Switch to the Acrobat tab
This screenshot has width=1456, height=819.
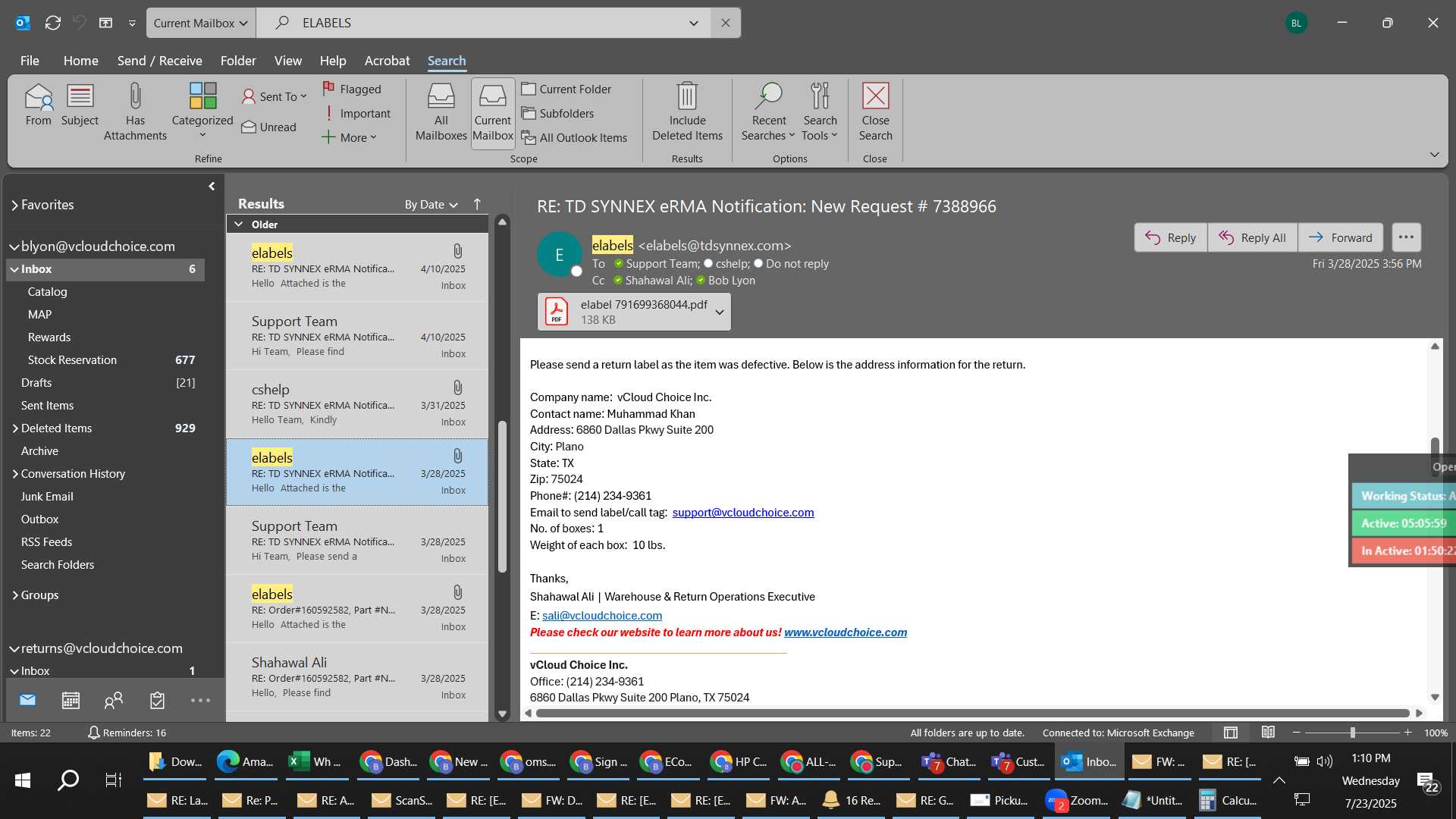[387, 61]
